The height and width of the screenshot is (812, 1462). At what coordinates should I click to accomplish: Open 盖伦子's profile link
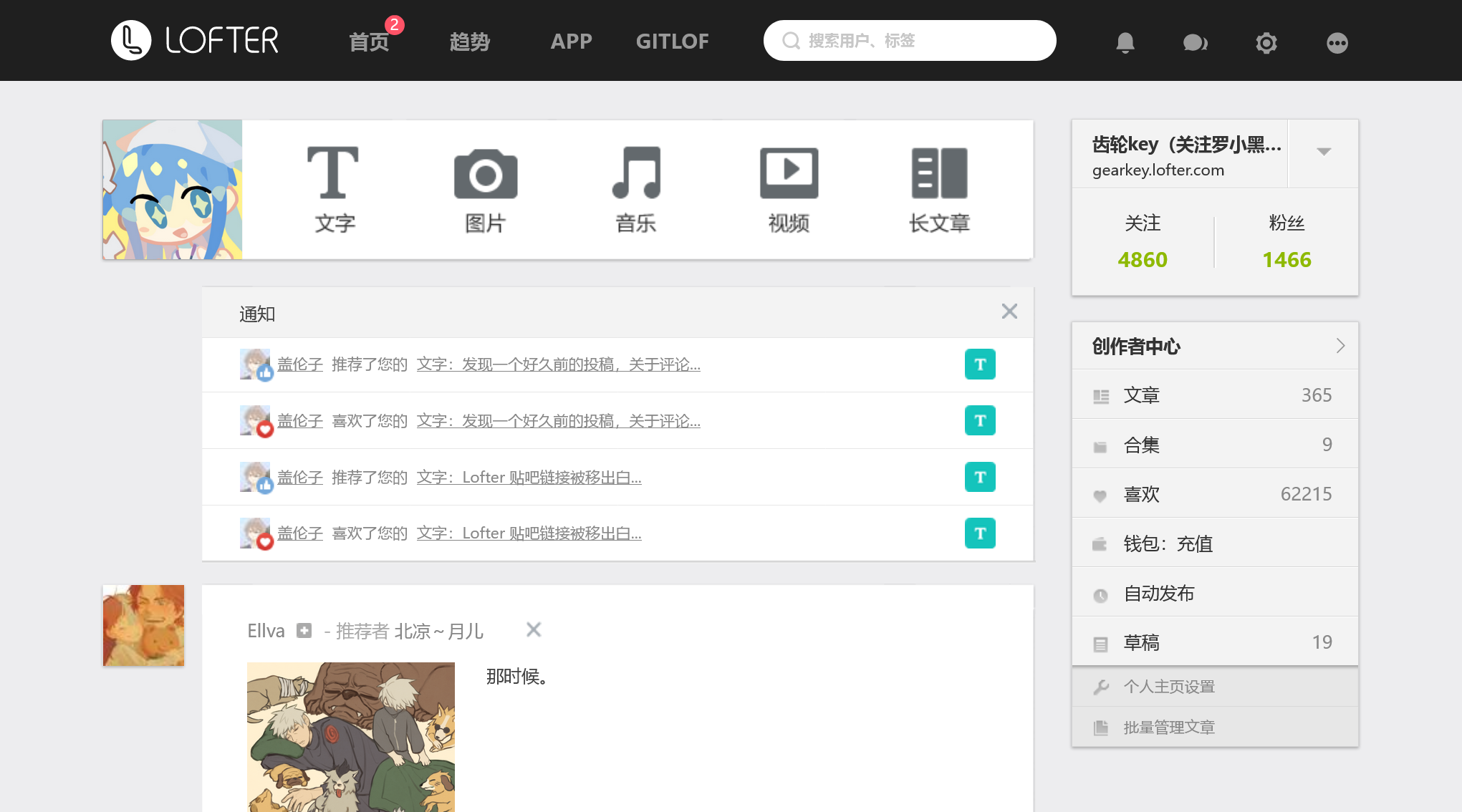tap(299, 364)
